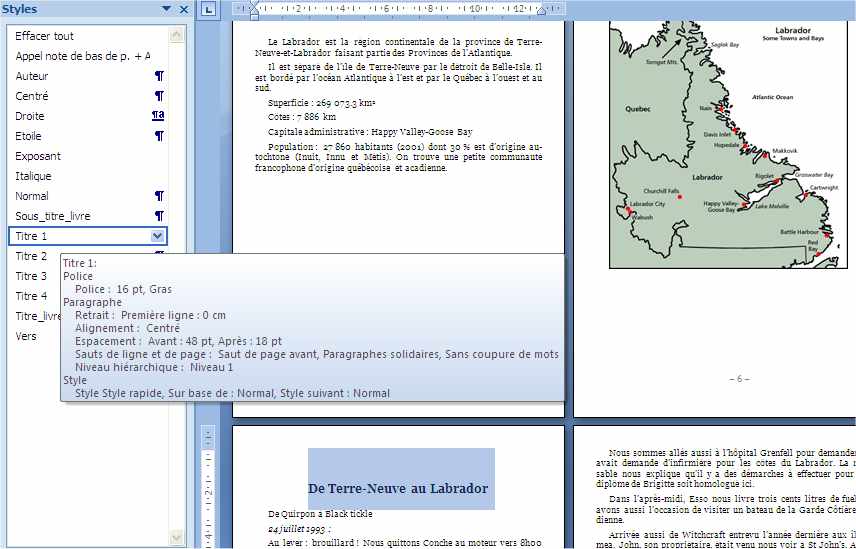Click the right indent marker on ruler
This screenshot has width=856, height=549.
pyautogui.click(x=541, y=10)
